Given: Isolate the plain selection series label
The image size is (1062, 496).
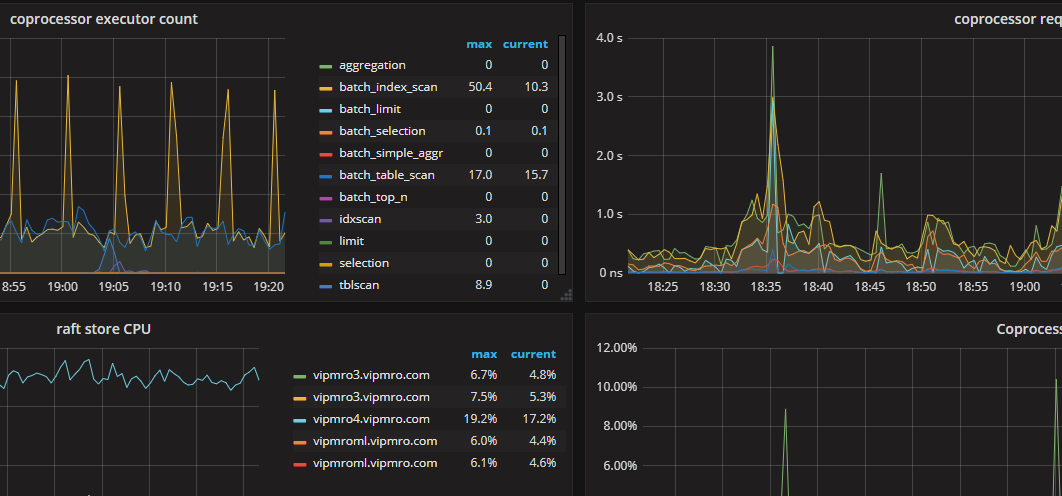Looking at the screenshot, I should coord(364,263).
